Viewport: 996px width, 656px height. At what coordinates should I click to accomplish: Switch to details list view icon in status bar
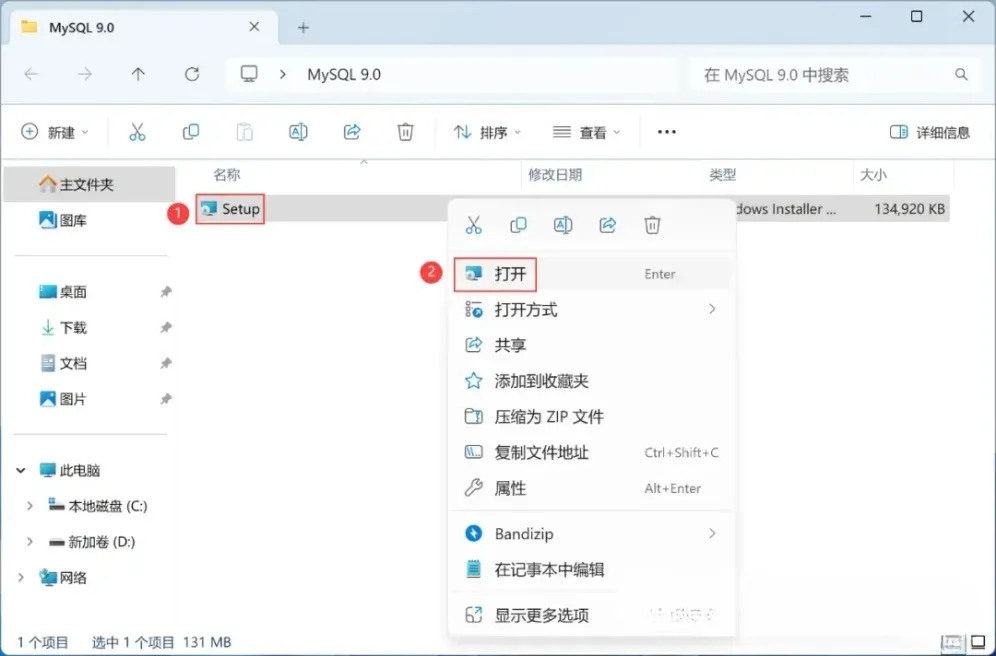(x=952, y=643)
